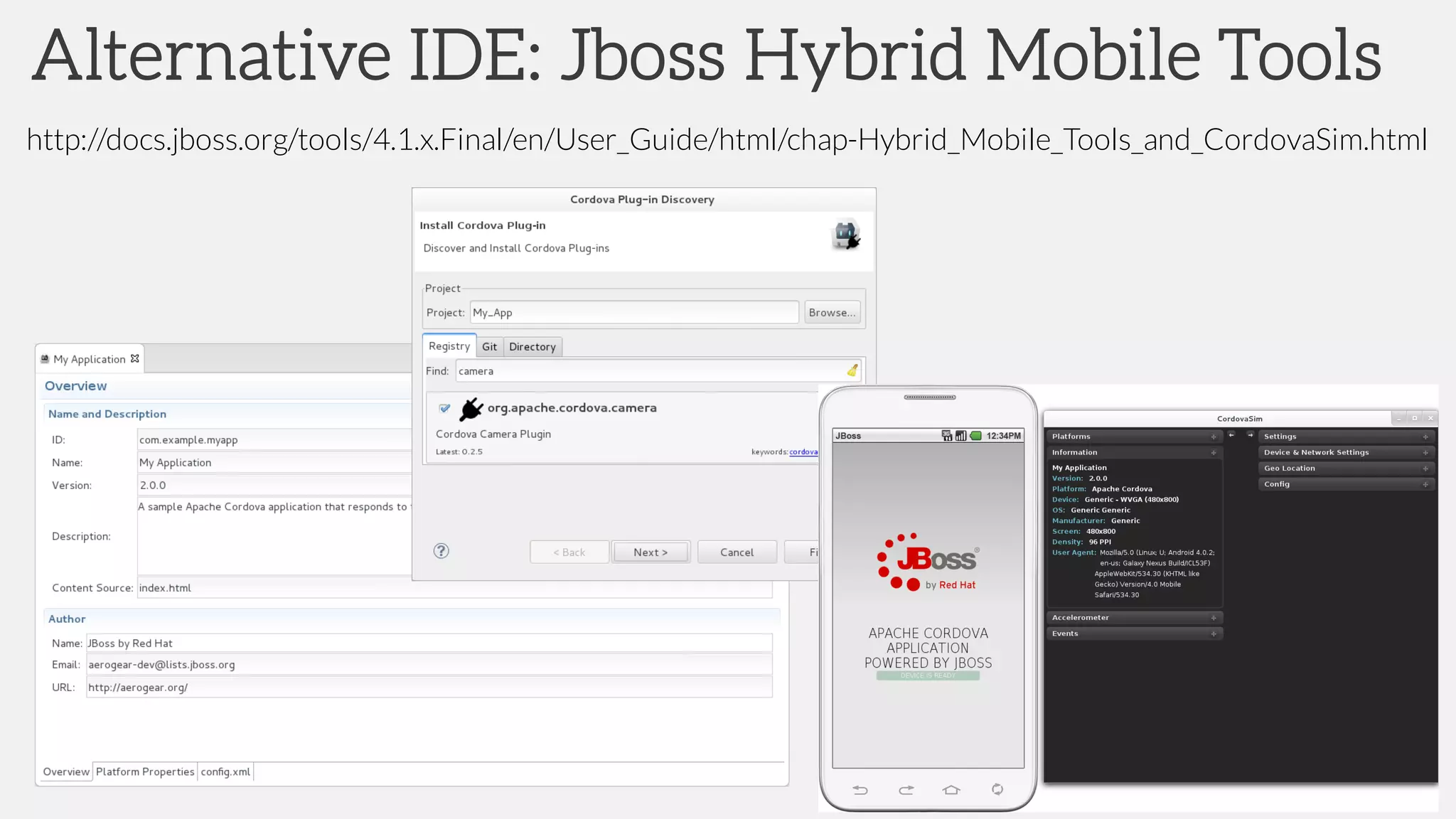The image size is (1456, 819).
Task: Click the ID field com.example.myapp
Action: pos(275,440)
